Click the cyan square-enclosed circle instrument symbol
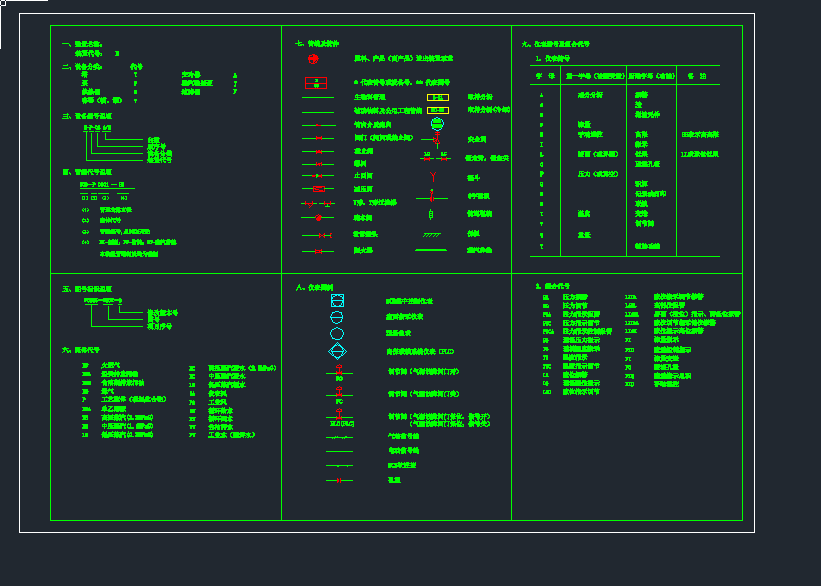Screen dimensions: 821x586 (337, 299)
